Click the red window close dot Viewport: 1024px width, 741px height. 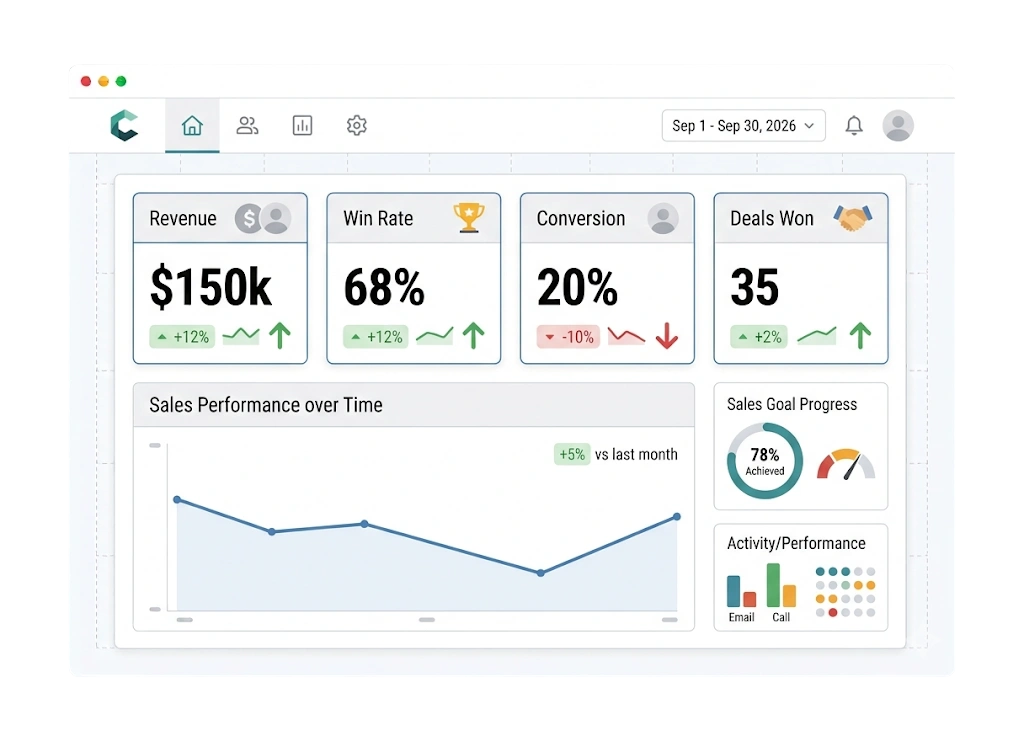[x=86, y=81]
